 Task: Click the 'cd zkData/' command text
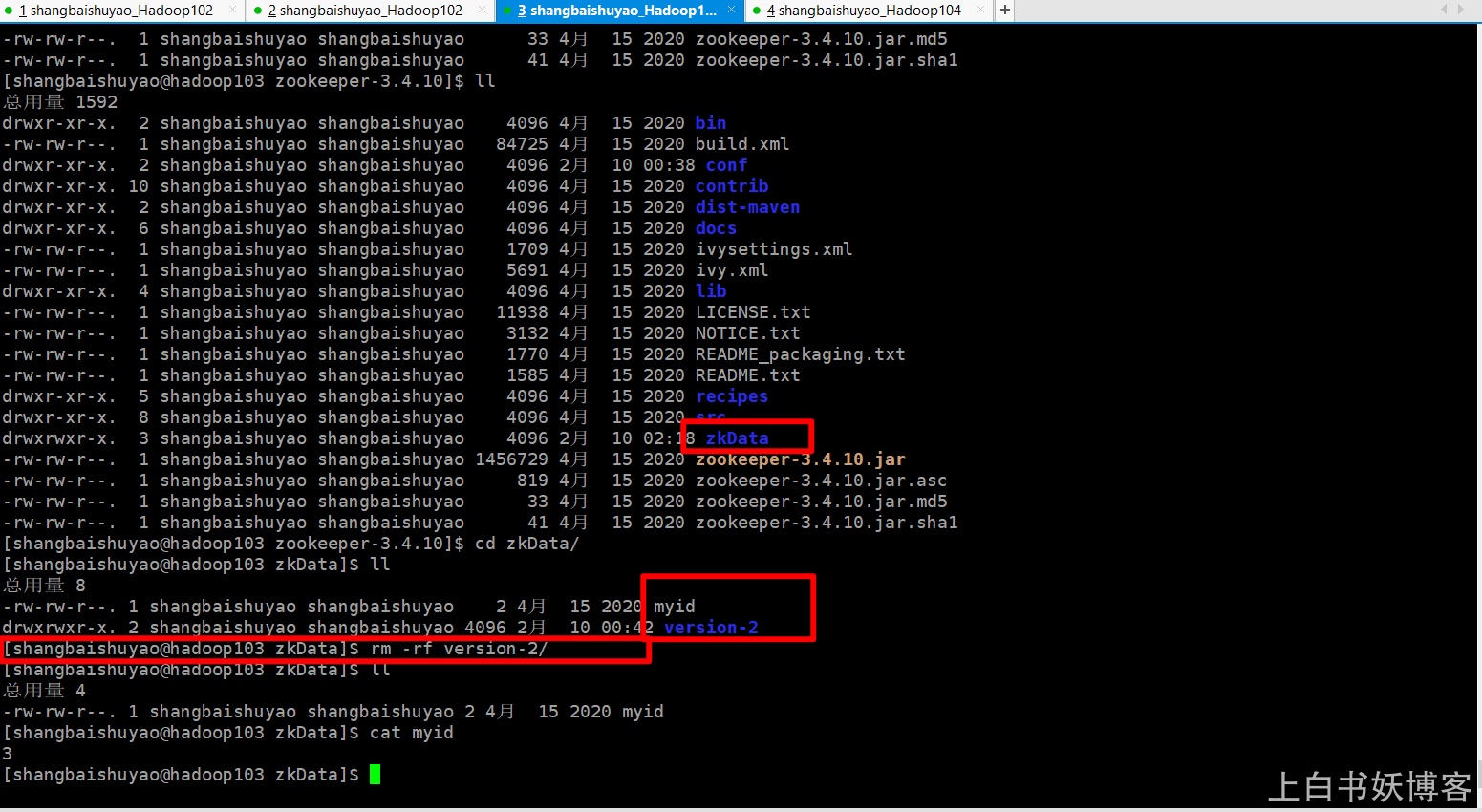tap(527, 544)
